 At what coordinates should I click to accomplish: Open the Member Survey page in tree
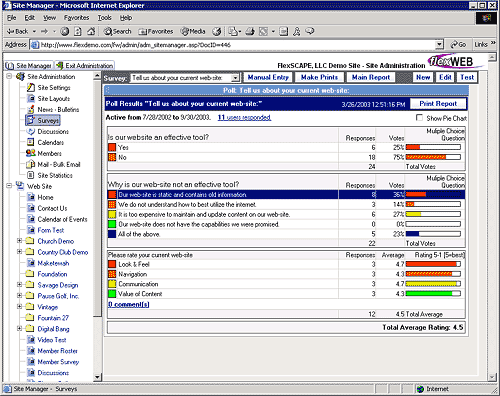click(58, 362)
